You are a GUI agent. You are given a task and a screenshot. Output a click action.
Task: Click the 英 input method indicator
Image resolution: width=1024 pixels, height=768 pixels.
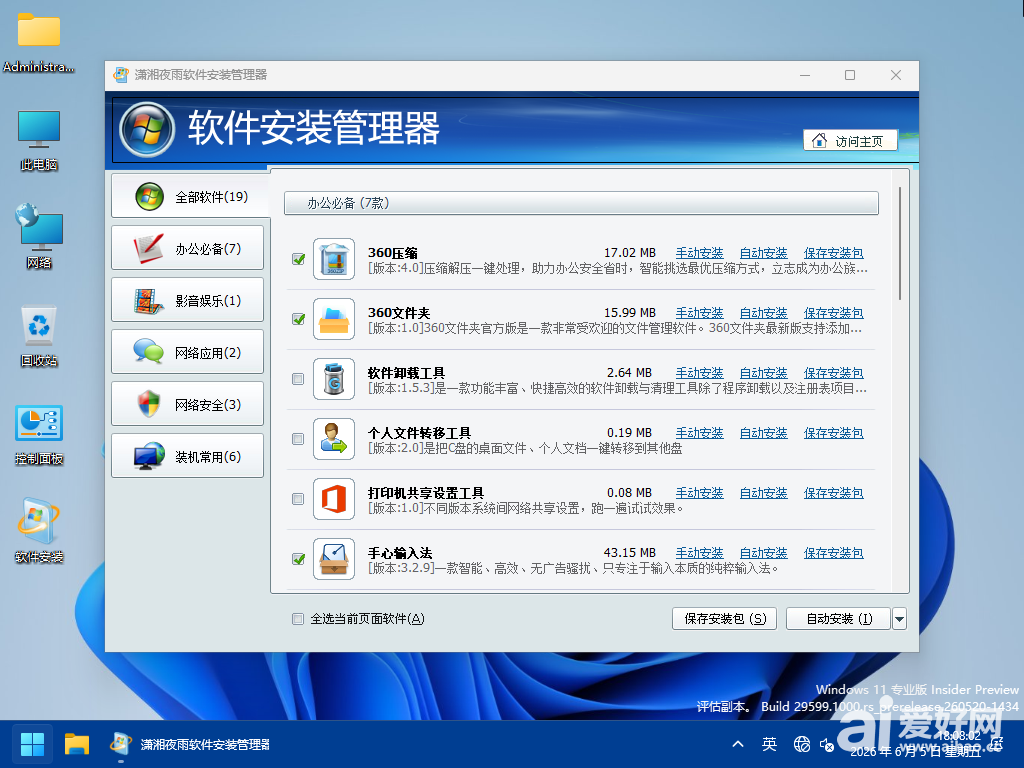click(x=769, y=744)
